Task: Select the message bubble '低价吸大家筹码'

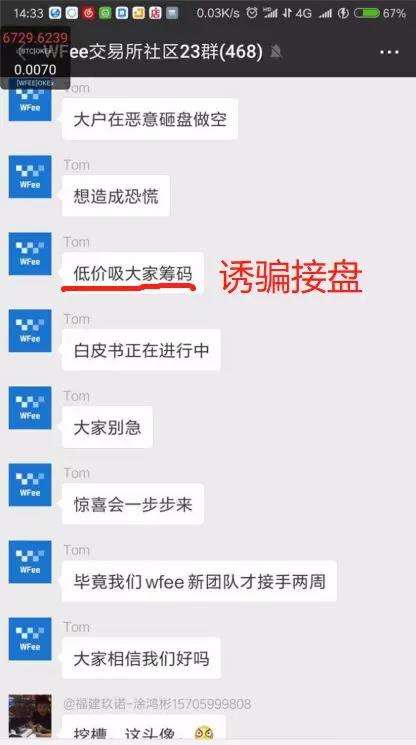Action: coord(132,273)
